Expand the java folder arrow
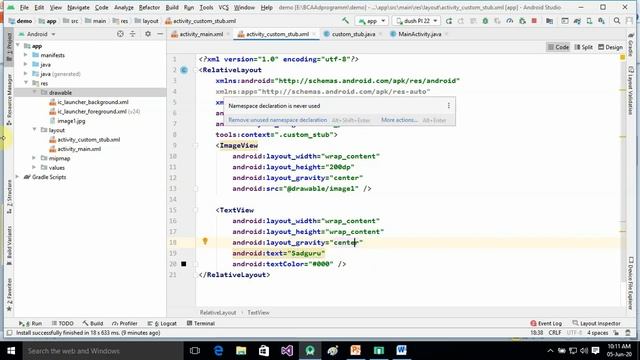 (26, 64)
